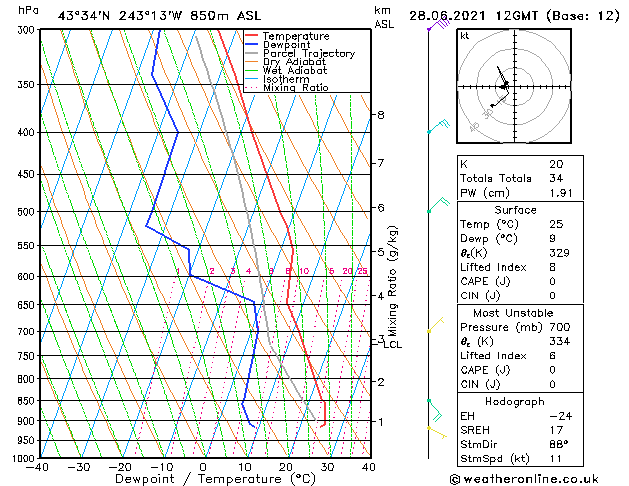Click the yellow wind barb at 700 hPa
Viewport: 629px width, 486px height.
436,325
